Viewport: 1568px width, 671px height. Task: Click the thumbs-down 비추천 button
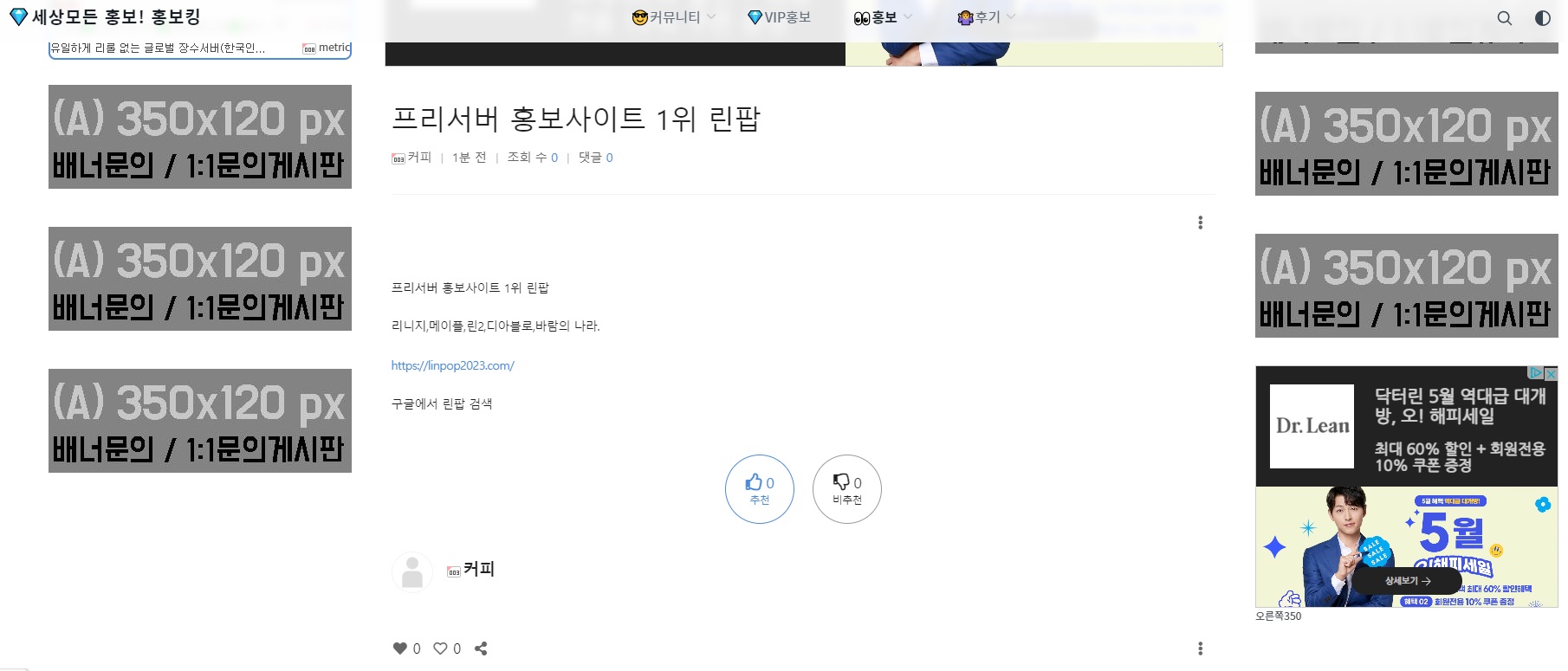click(x=847, y=489)
